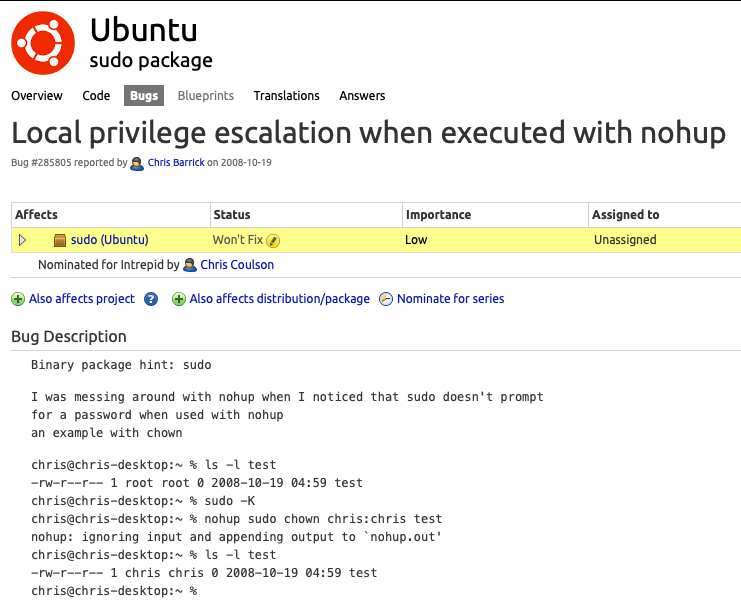Screen dimensions: 741x610
Task: Click green plus icon beside Also affects distribution/package
Action: [179, 299]
